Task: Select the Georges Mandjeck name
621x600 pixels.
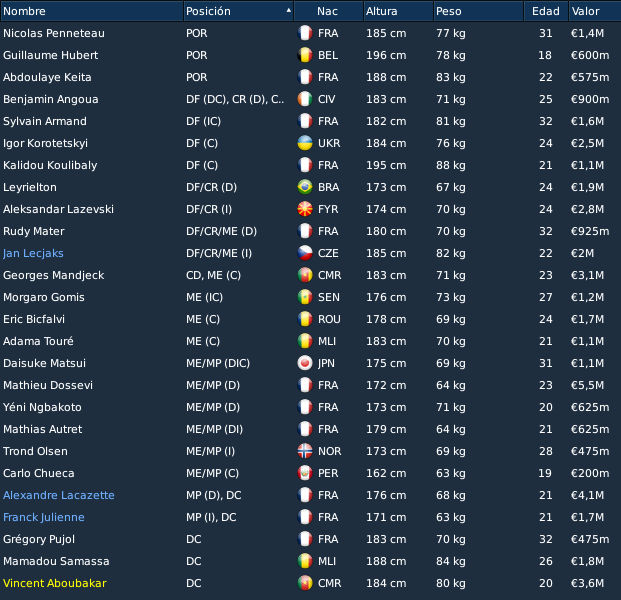Action: (x=53, y=275)
